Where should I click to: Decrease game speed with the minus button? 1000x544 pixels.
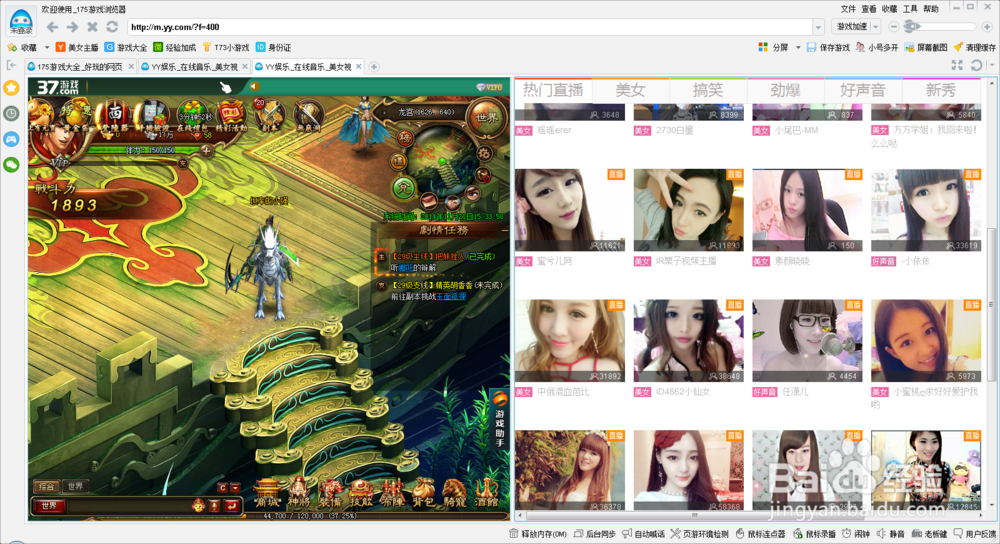(x=893, y=27)
